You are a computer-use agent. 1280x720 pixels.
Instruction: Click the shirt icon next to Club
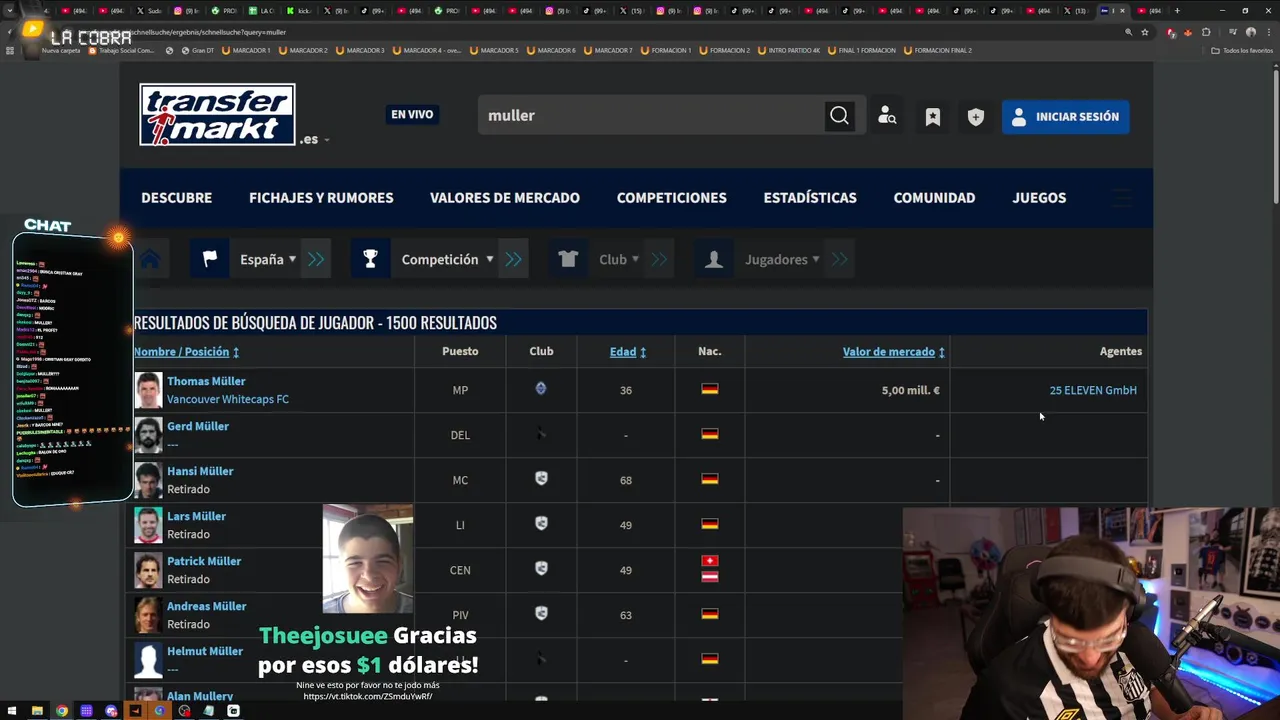pos(568,259)
